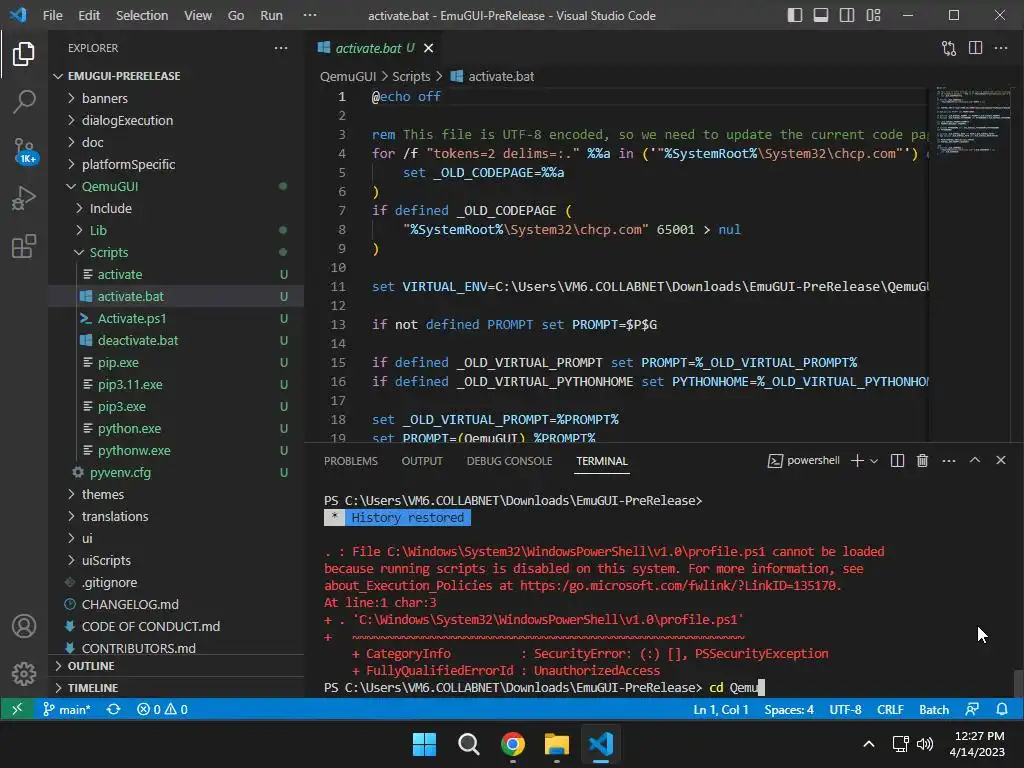Split the editor to the right

975,48
